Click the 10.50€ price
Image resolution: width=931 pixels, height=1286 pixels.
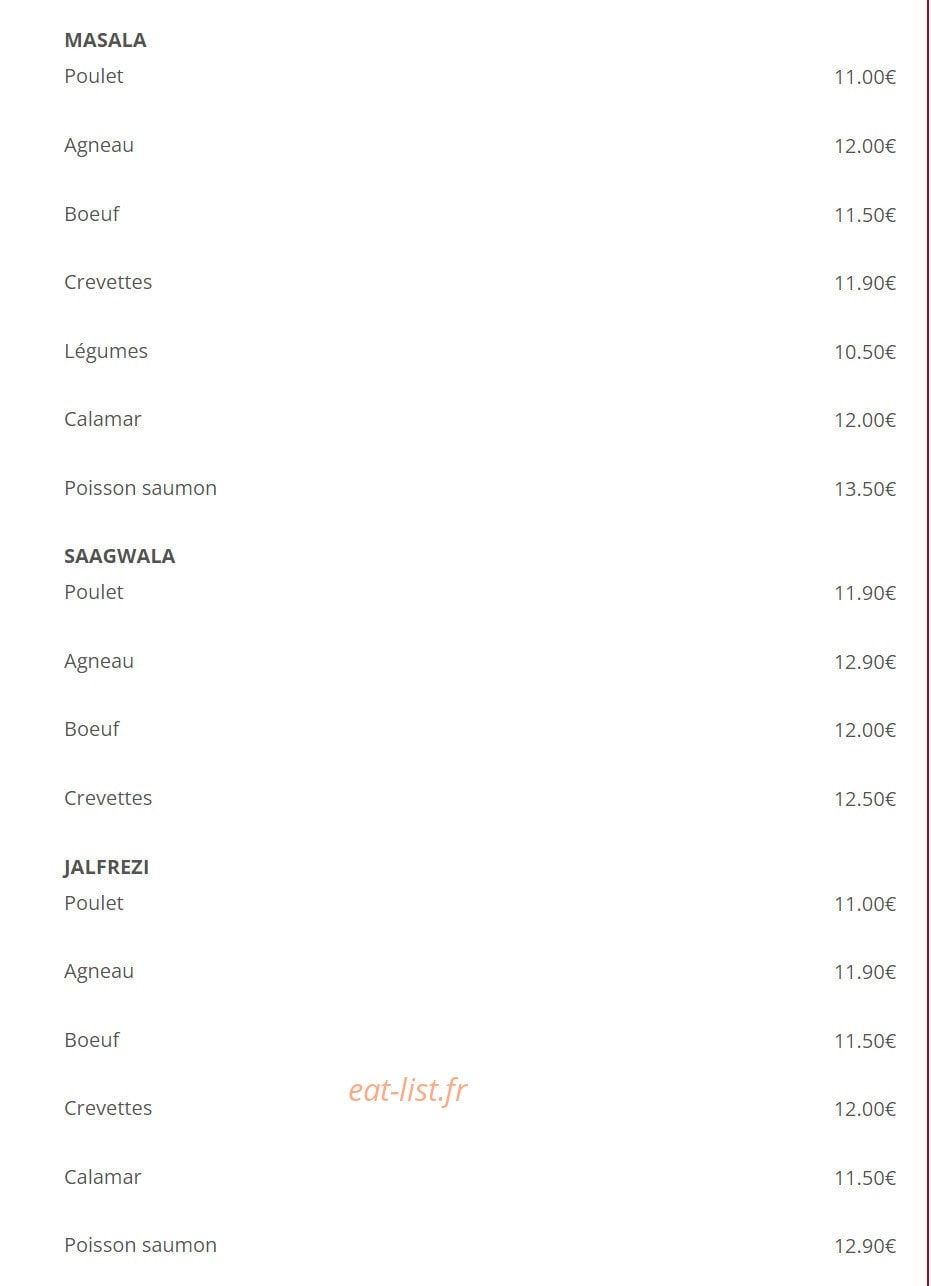pyautogui.click(x=865, y=352)
